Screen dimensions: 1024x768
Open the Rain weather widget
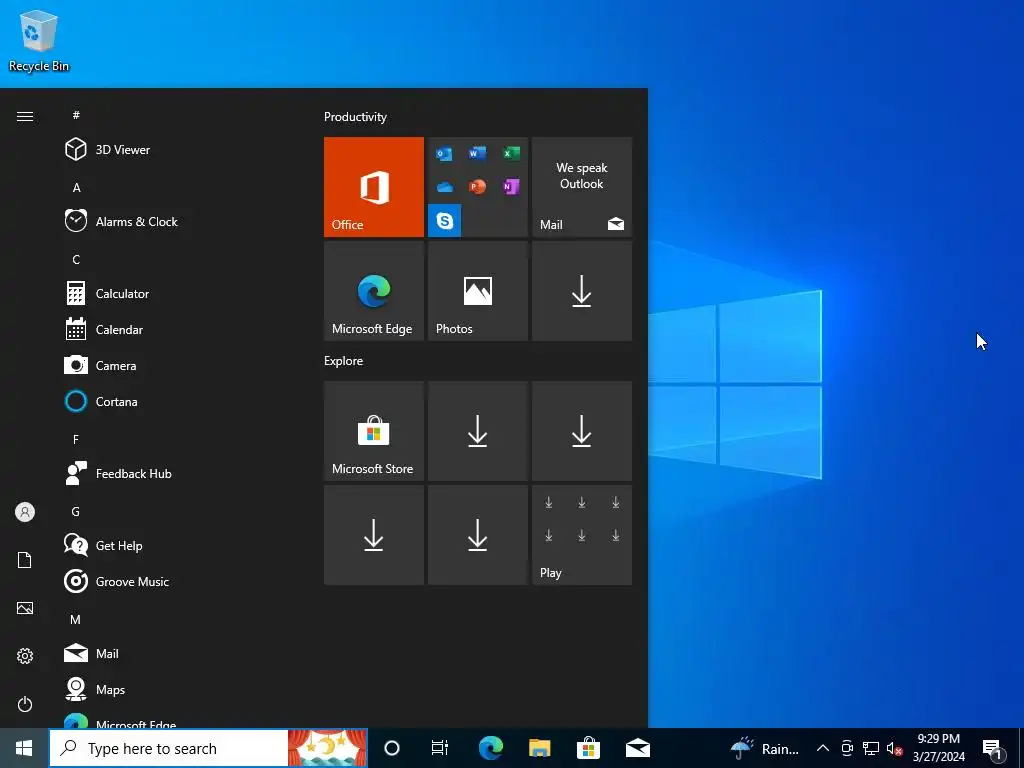[765, 748]
